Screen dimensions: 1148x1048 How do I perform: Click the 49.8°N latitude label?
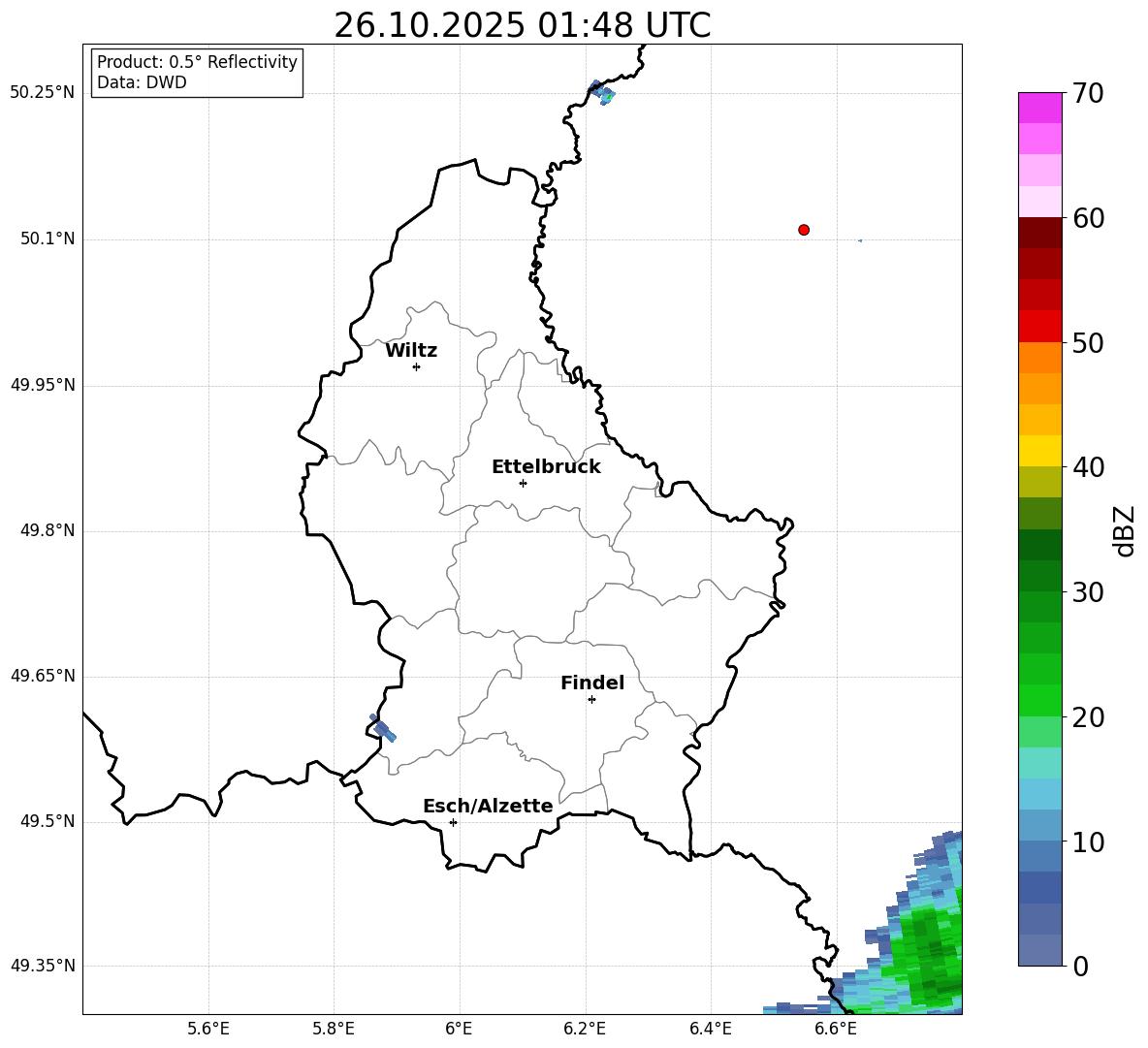point(48,530)
